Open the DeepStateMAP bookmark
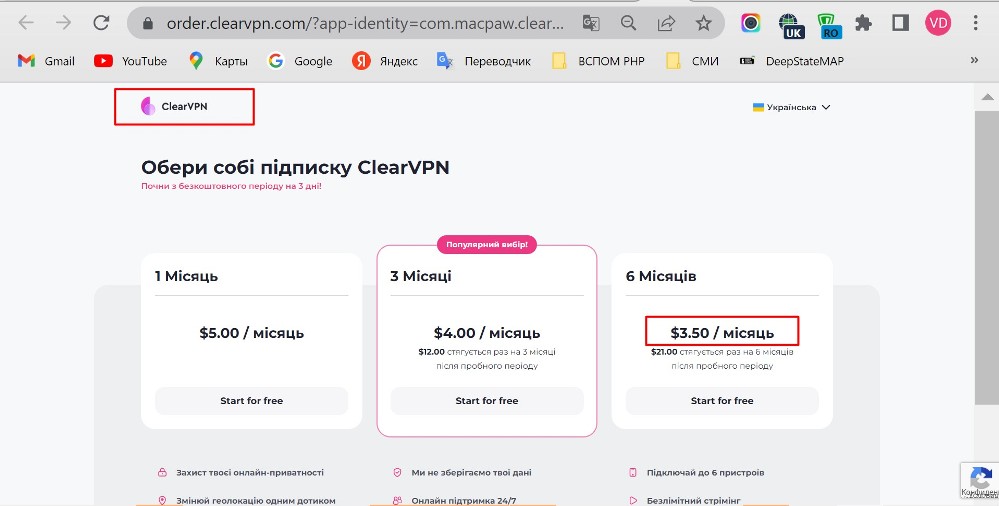This screenshot has width=999, height=506. [792, 61]
